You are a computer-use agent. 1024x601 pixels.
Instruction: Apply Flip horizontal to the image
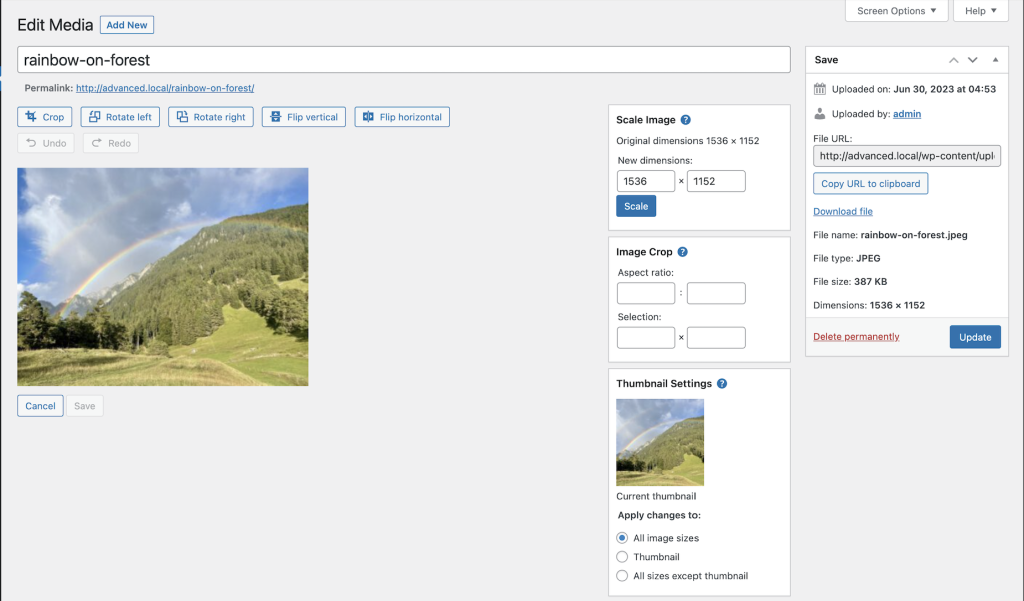click(401, 116)
